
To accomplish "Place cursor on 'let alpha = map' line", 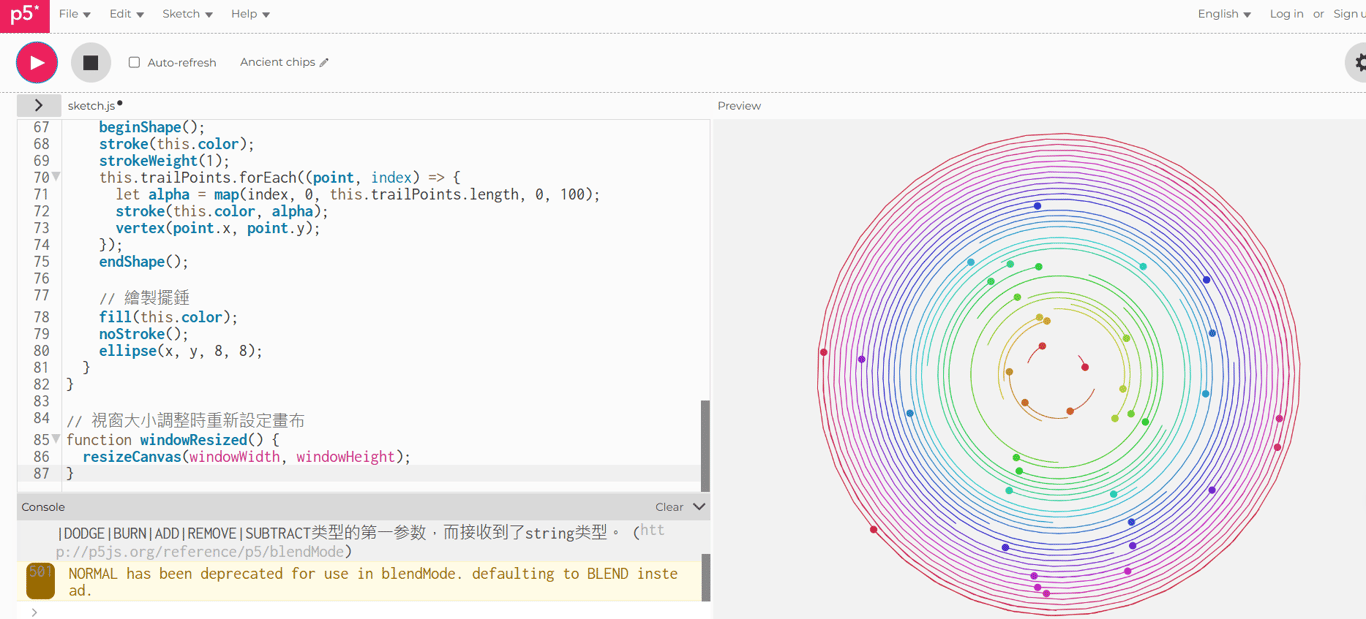I will point(358,194).
